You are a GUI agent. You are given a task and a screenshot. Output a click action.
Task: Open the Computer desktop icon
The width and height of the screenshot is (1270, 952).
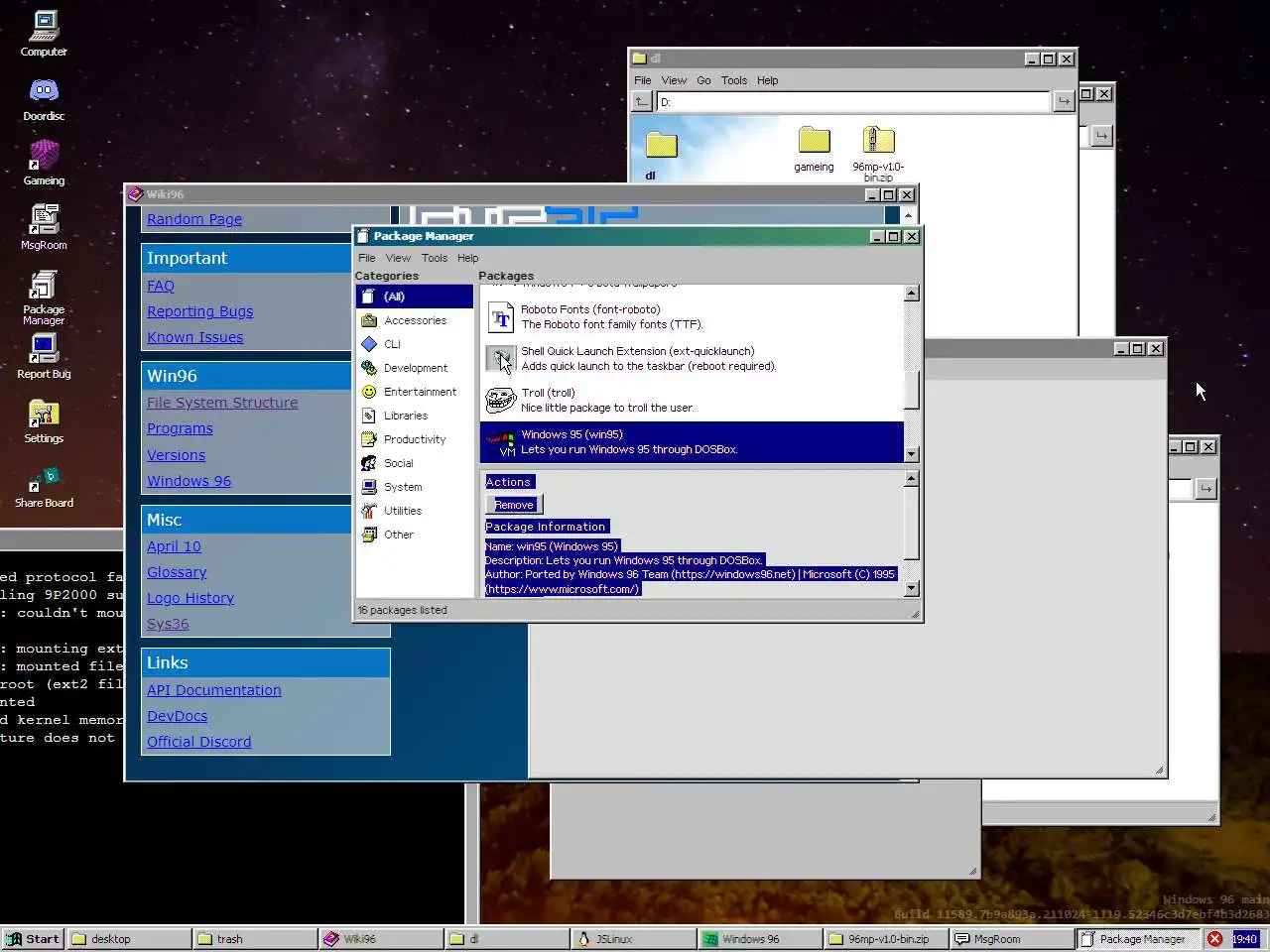point(44,34)
